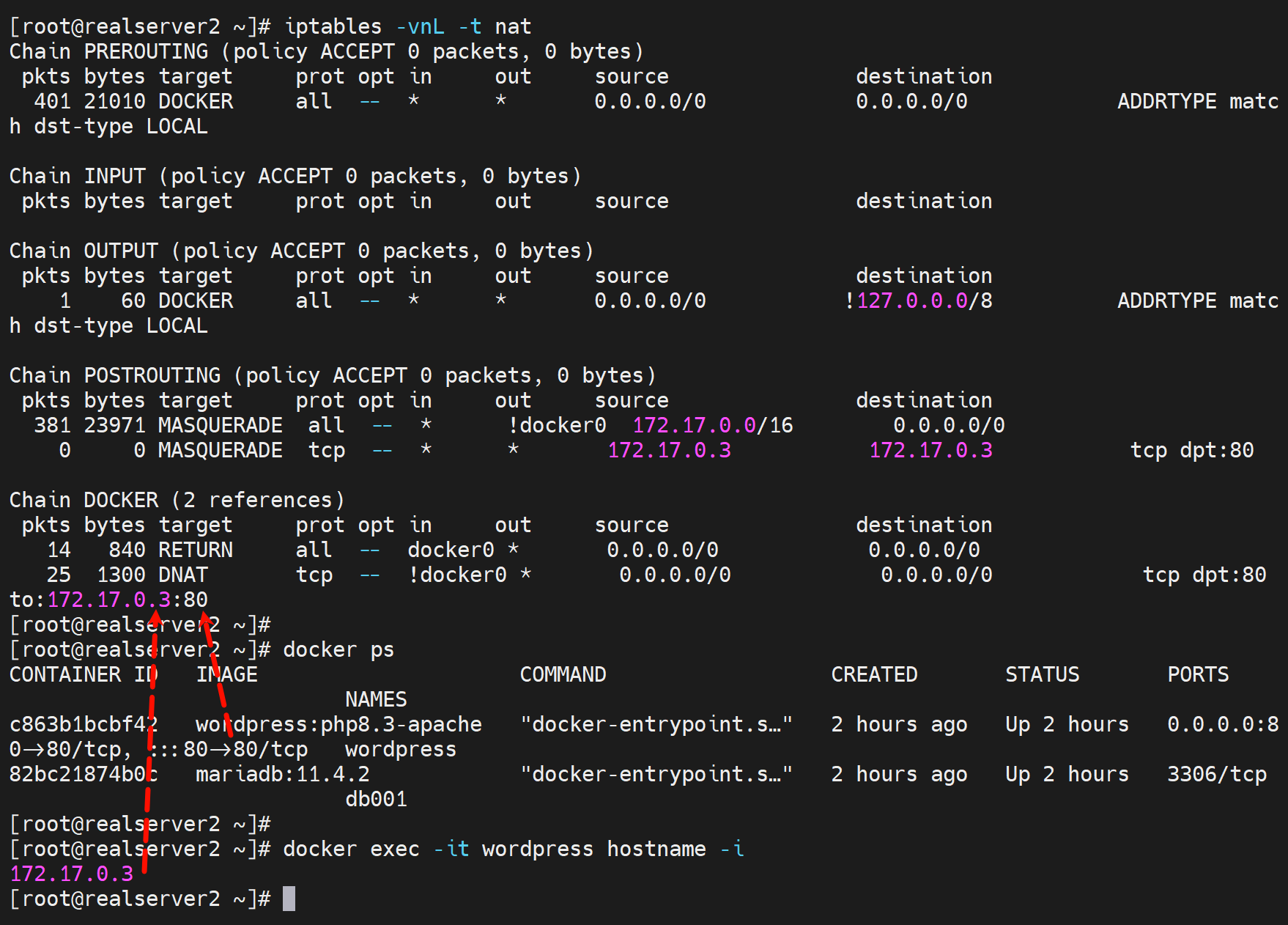
Task: Select the 'Chain PREROUTING' header line
Action: pos(326,52)
